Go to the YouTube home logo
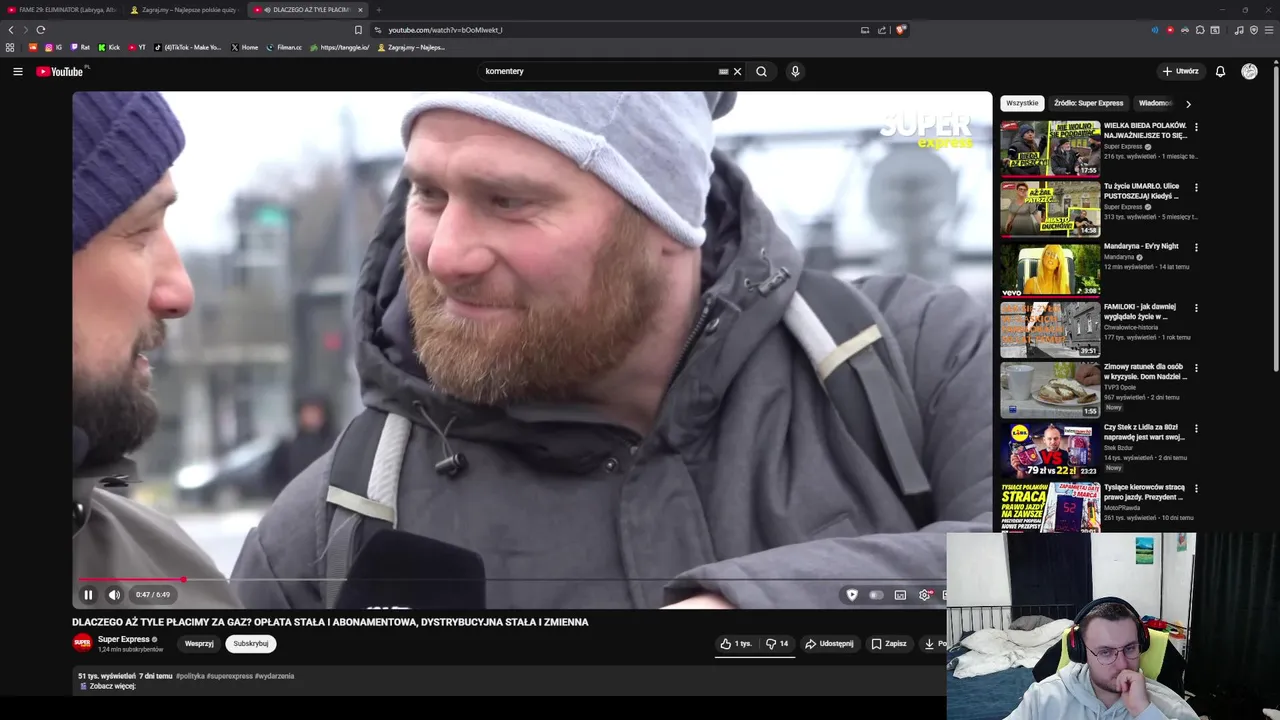Image resolution: width=1280 pixels, height=720 pixels. 59,71
